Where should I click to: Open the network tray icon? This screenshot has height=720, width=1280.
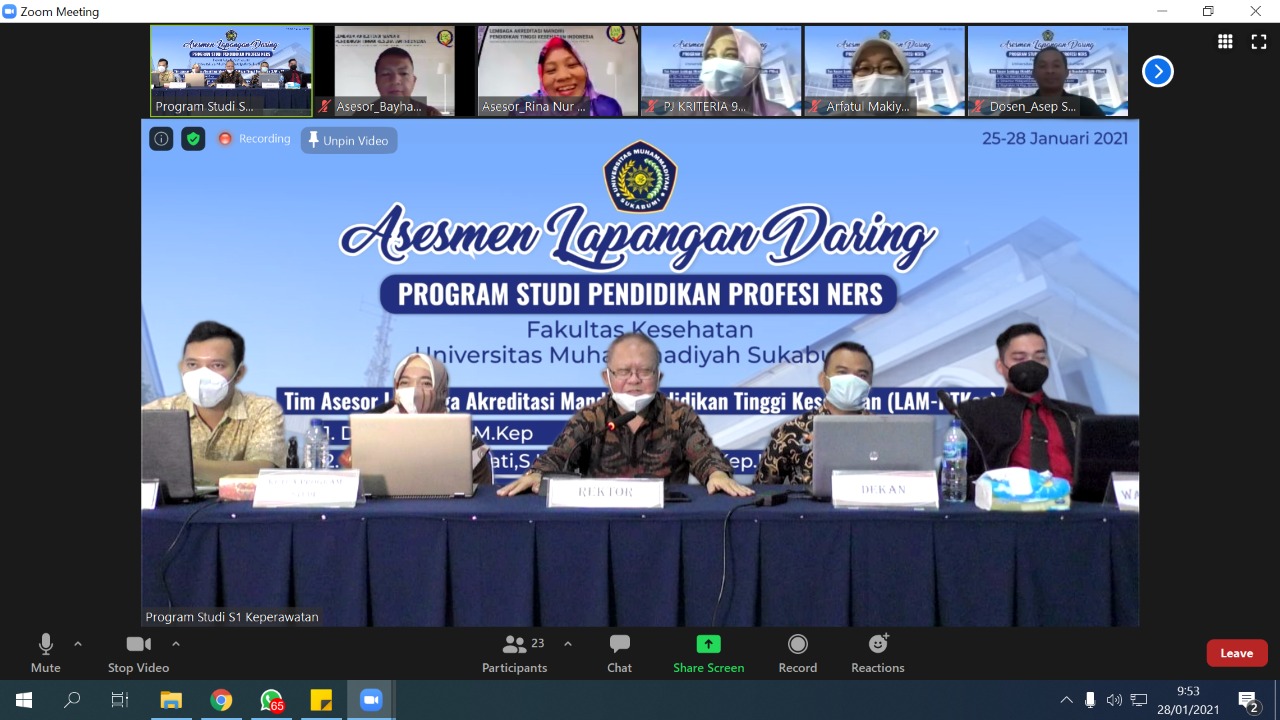click(x=1138, y=700)
